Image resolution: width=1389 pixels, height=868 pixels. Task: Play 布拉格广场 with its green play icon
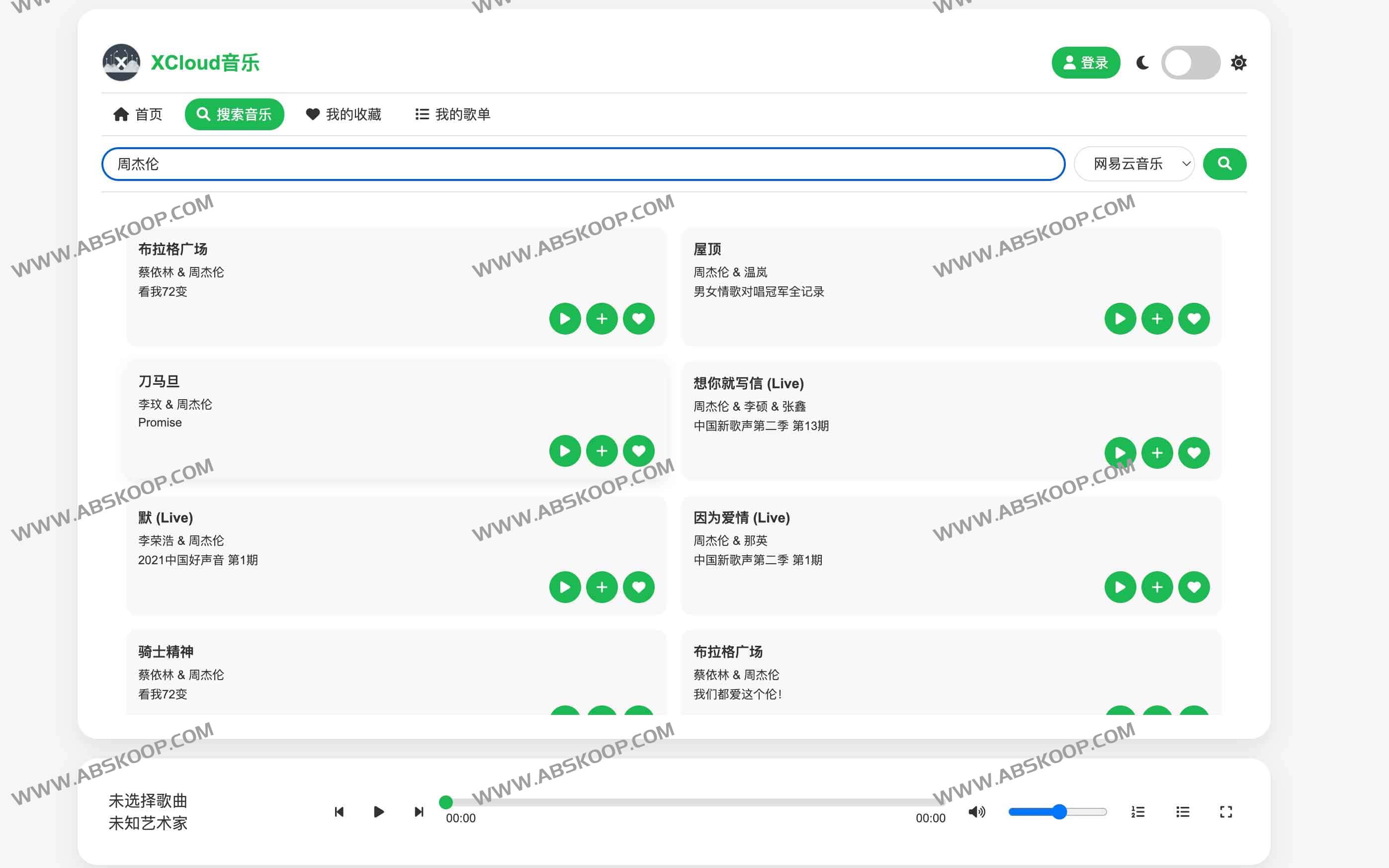pos(564,319)
